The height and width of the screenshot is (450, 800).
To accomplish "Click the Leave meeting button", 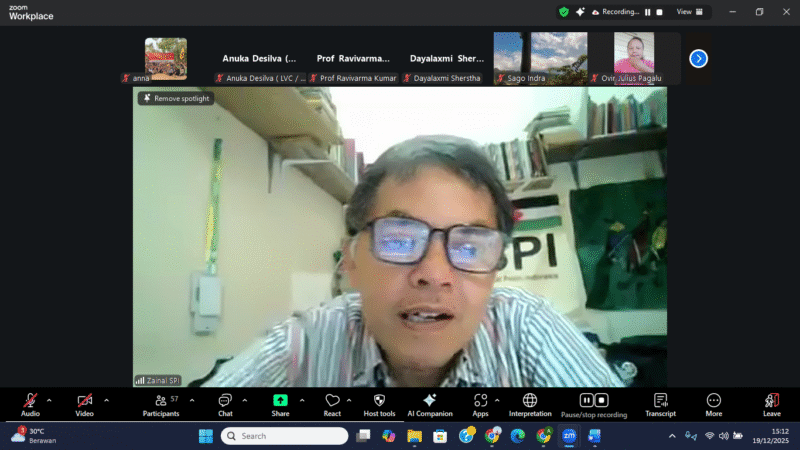I will click(771, 401).
